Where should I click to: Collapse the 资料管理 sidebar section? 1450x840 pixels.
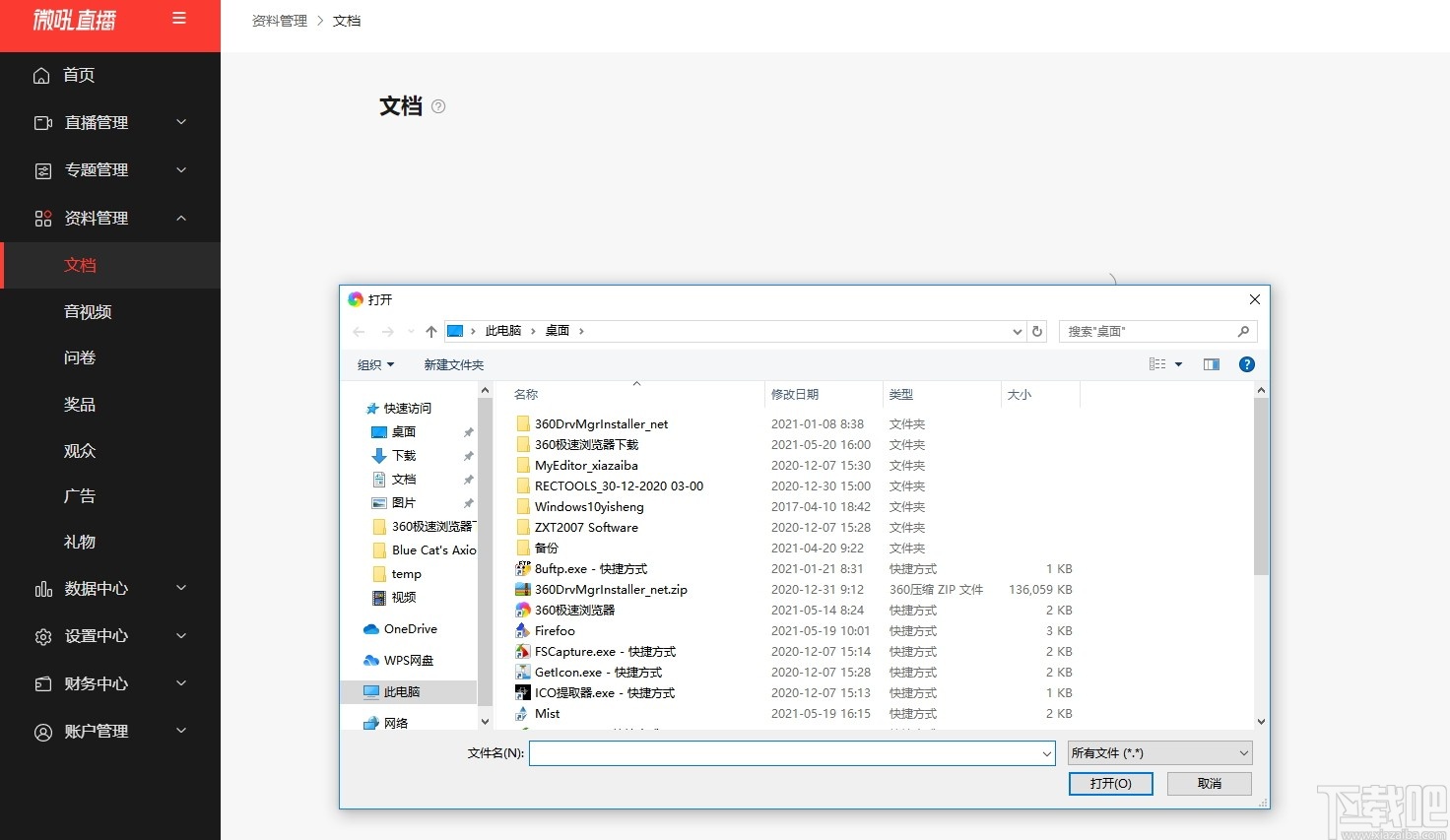coord(181,218)
